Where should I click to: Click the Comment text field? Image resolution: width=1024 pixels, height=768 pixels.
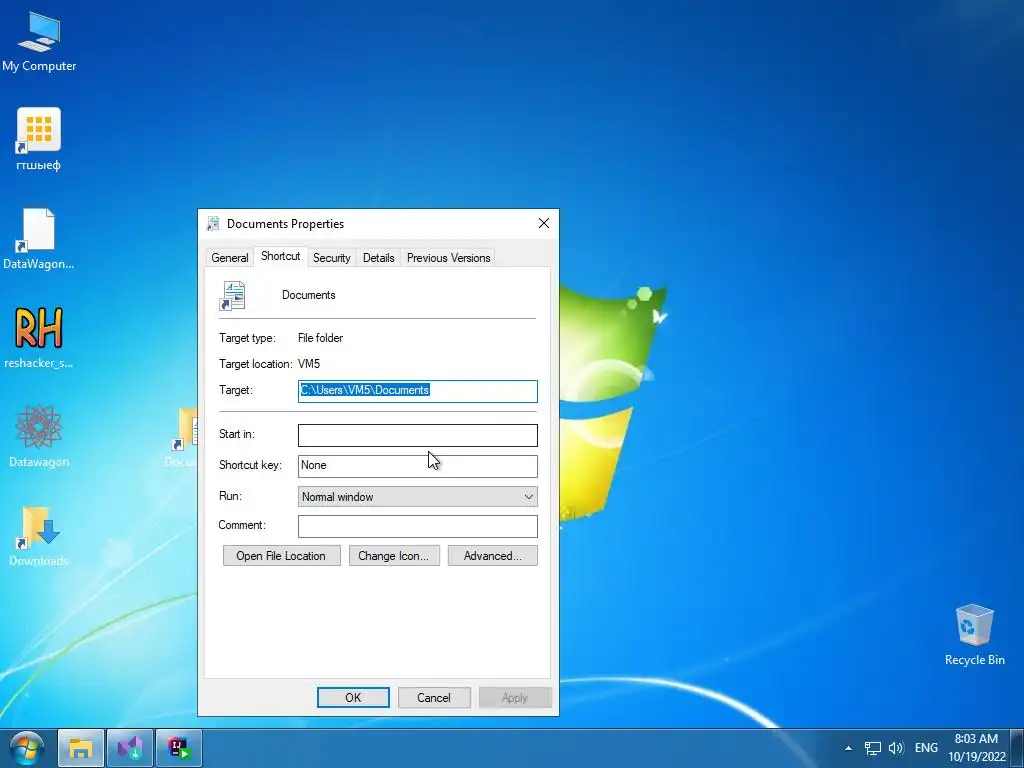tap(418, 526)
